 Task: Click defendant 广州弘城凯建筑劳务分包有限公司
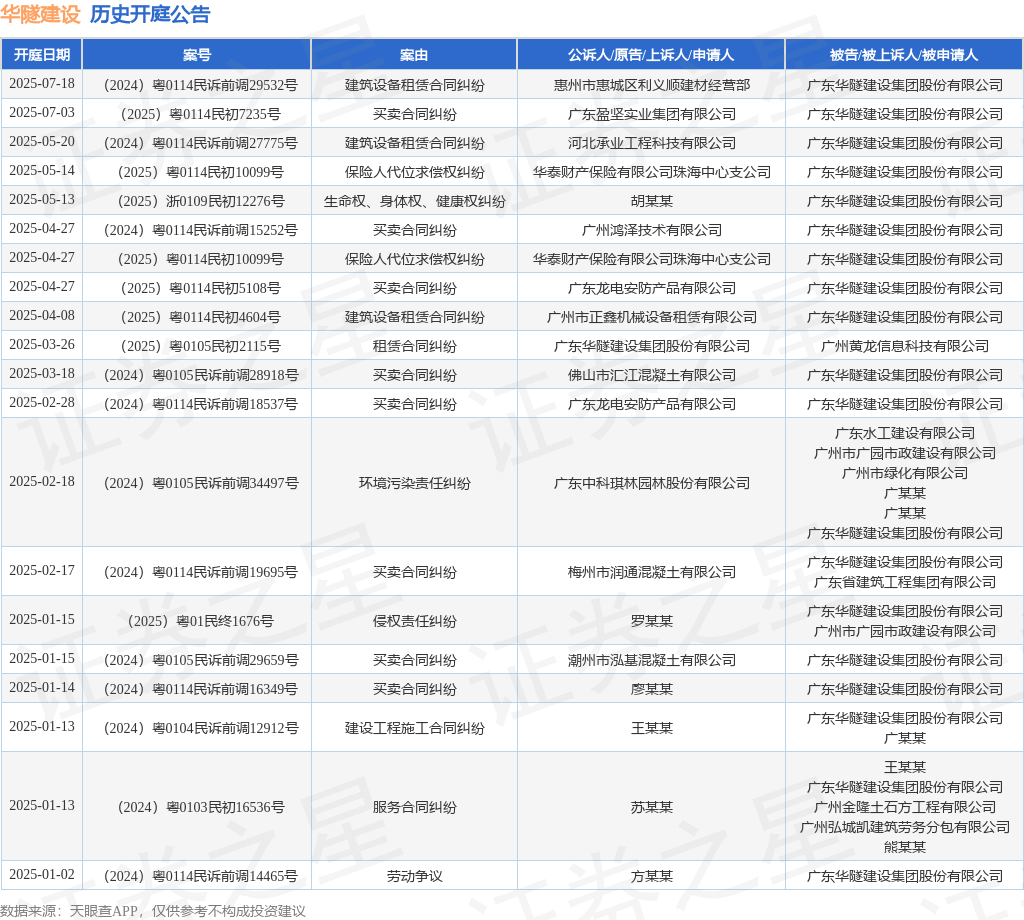pos(904,827)
